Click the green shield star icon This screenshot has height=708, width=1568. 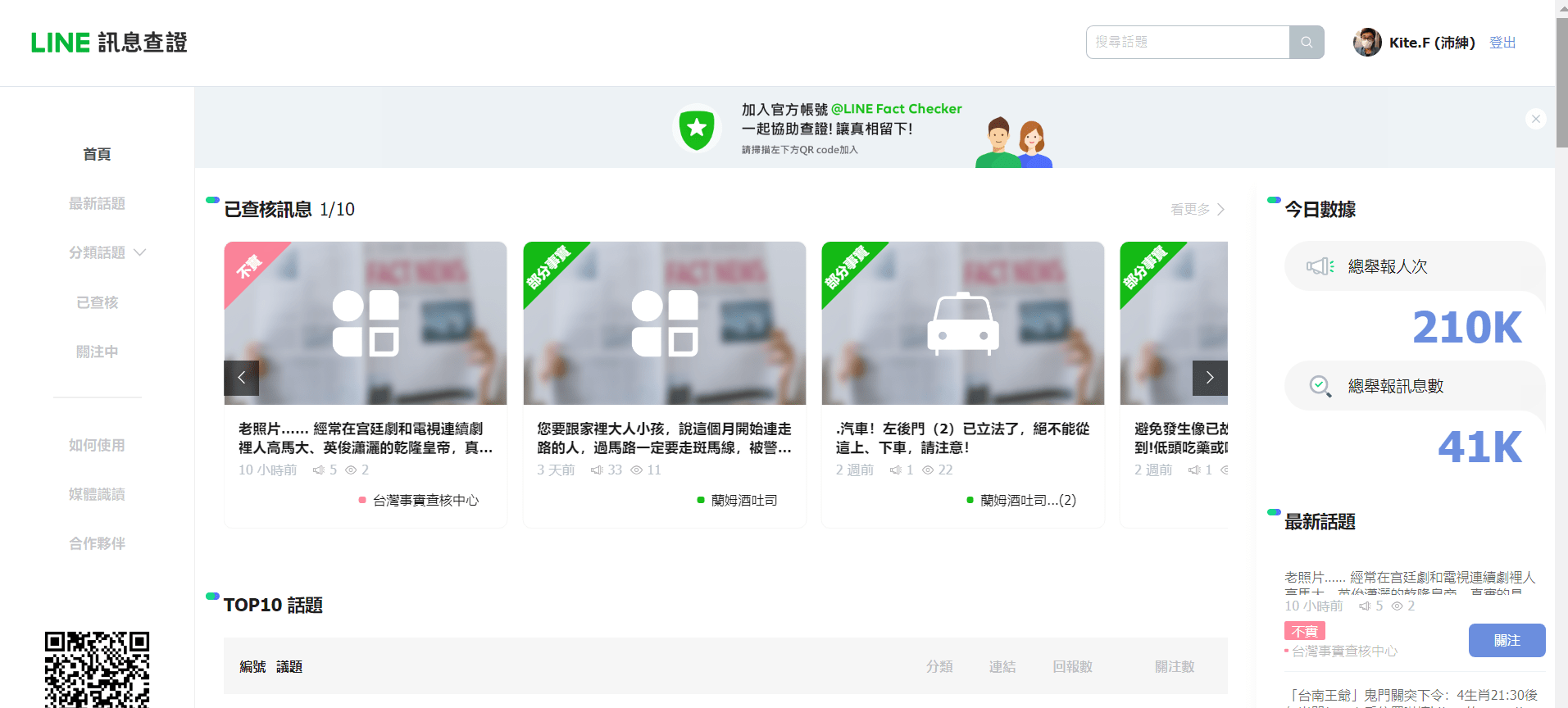pyautogui.click(x=696, y=129)
